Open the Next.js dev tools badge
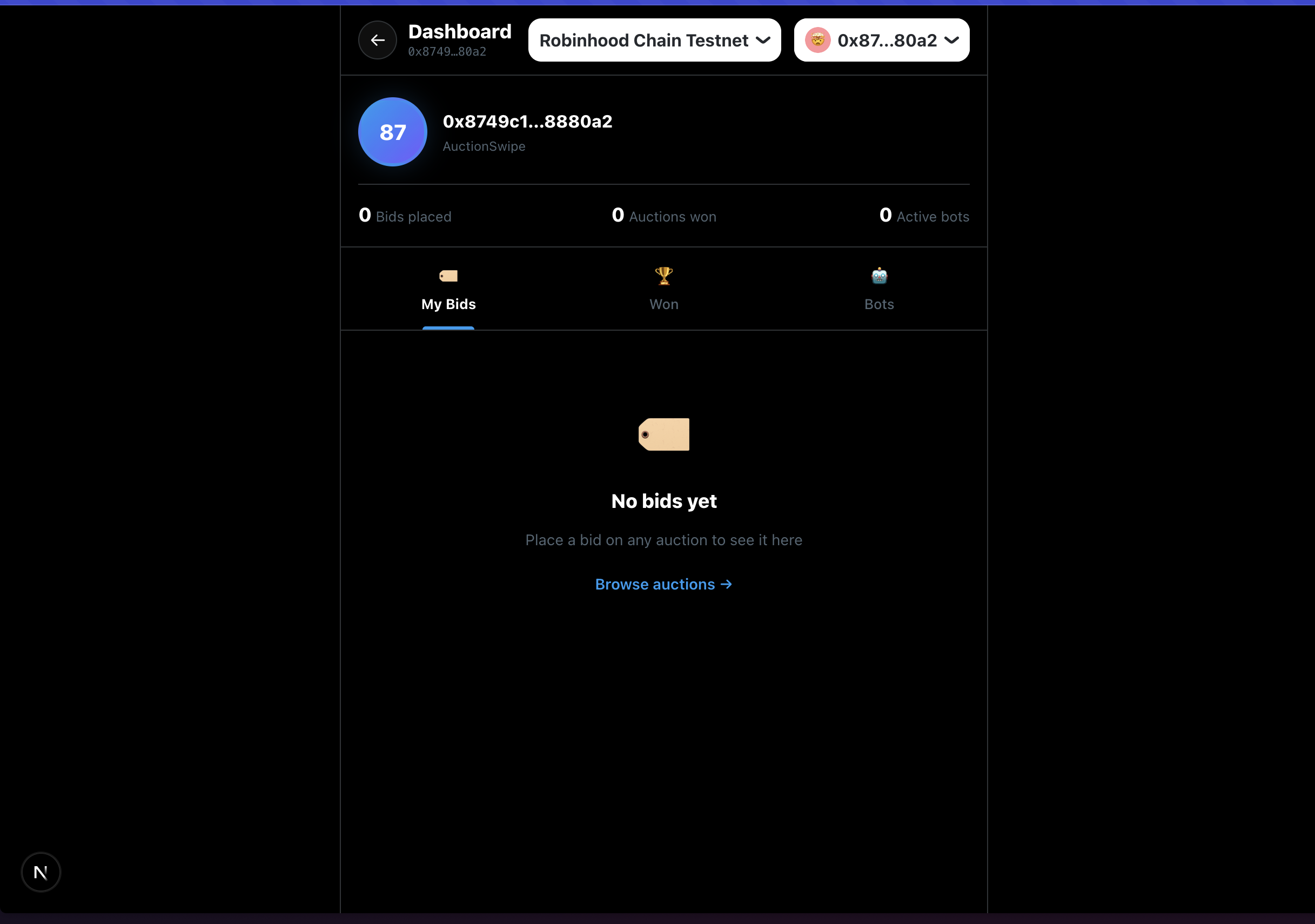The width and height of the screenshot is (1315, 924). click(x=41, y=872)
